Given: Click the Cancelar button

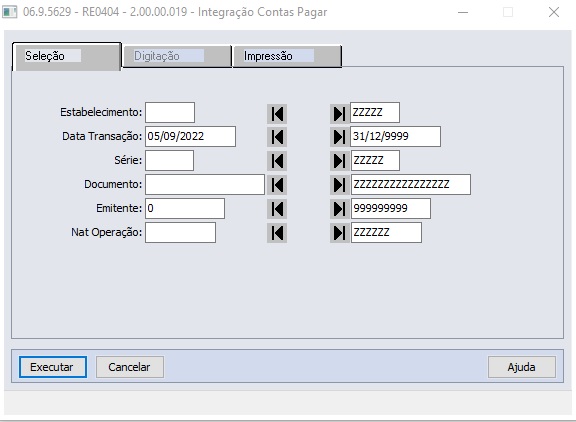Looking at the screenshot, I should [x=130, y=367].
